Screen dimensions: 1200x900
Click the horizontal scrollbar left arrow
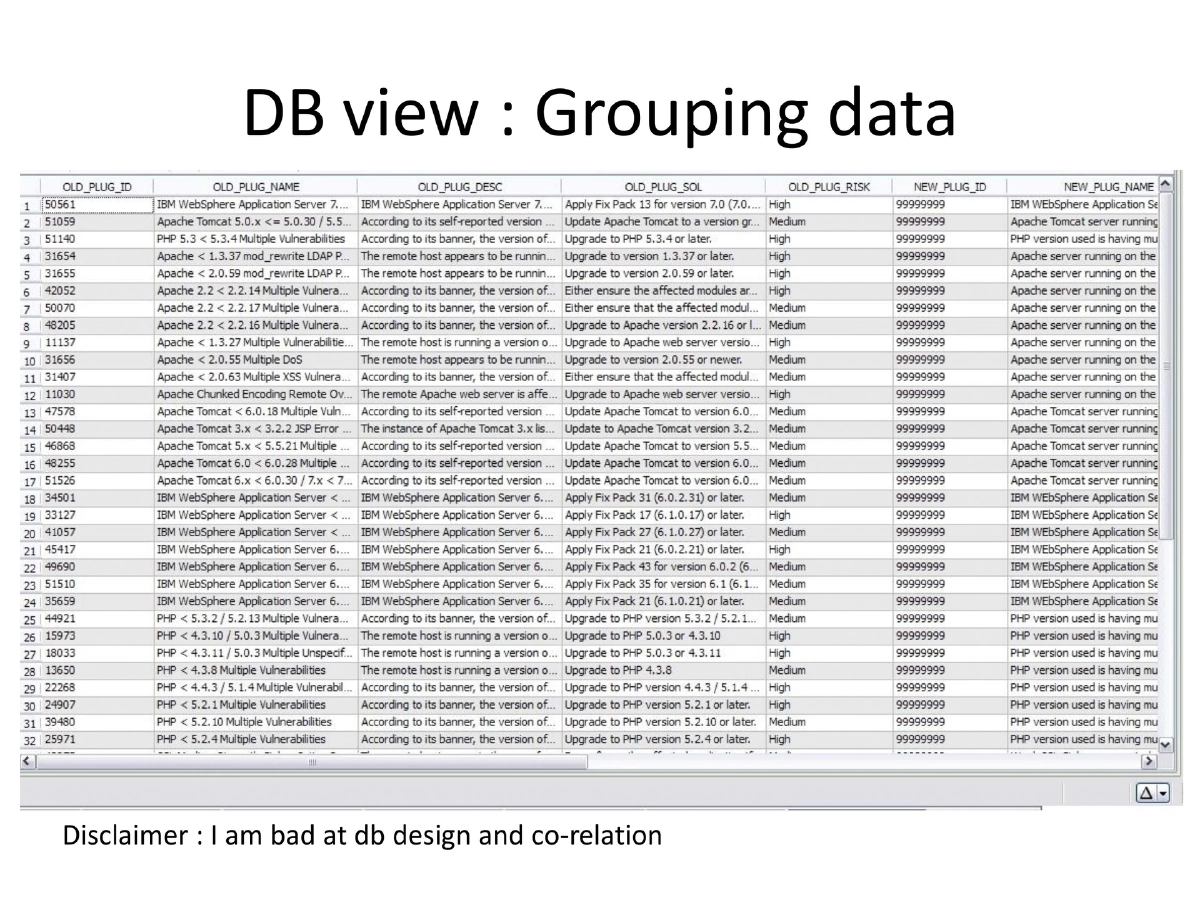[x=25, y=761]
